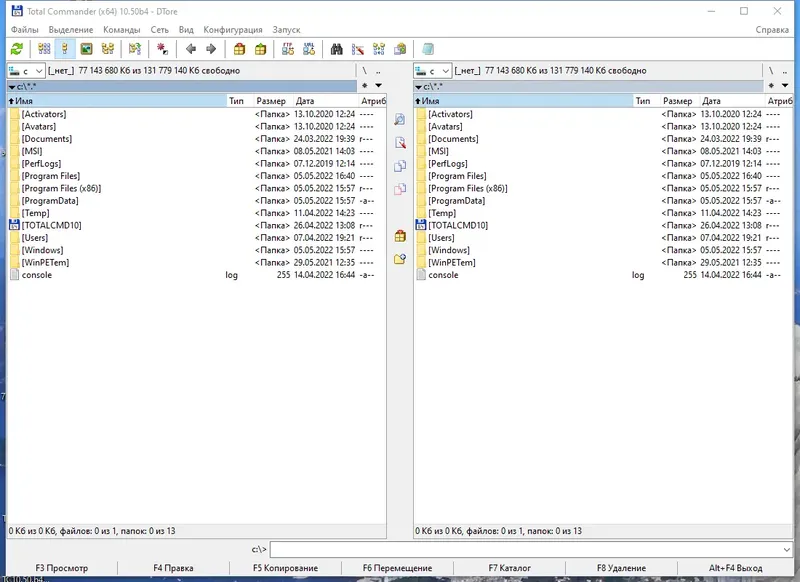Click the F3 Просмотр button
The image size is (800, 582).
(x=62, y=568)
